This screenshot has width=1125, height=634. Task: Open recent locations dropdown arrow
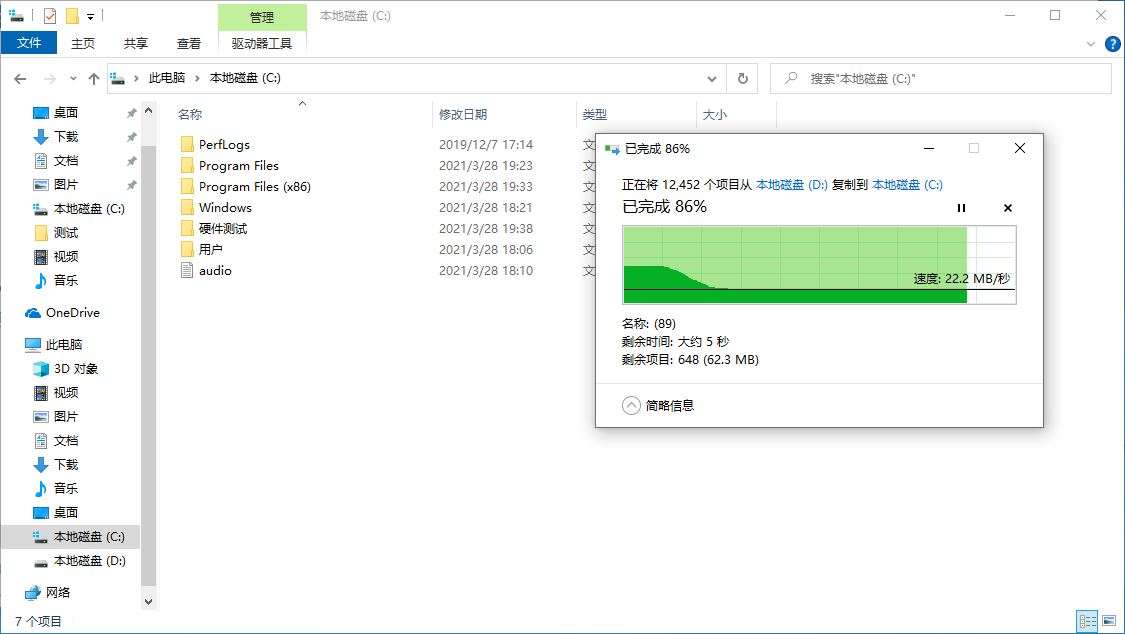click(73, 78)
